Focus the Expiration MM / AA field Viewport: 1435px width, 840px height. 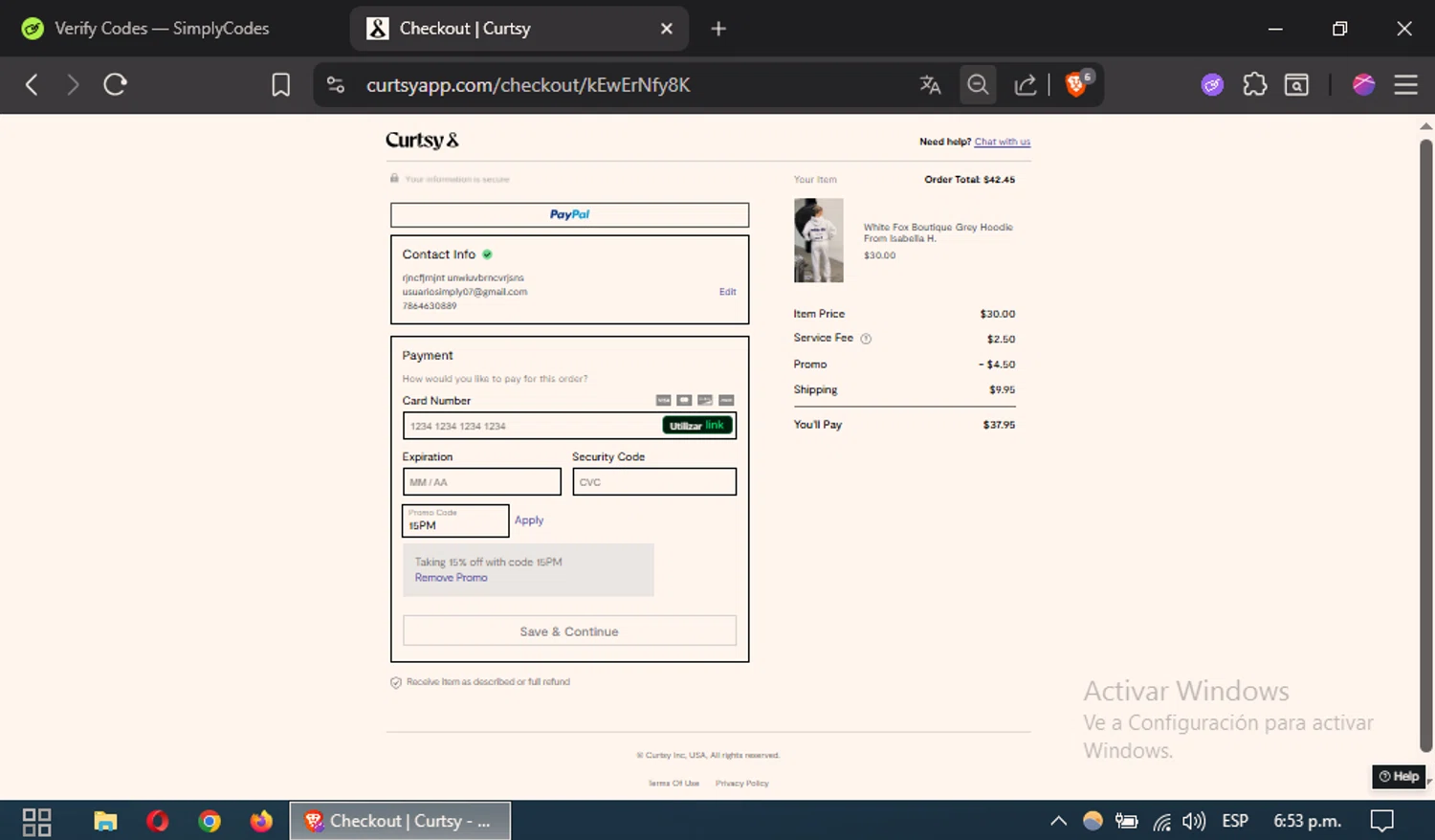coord(481,481)
